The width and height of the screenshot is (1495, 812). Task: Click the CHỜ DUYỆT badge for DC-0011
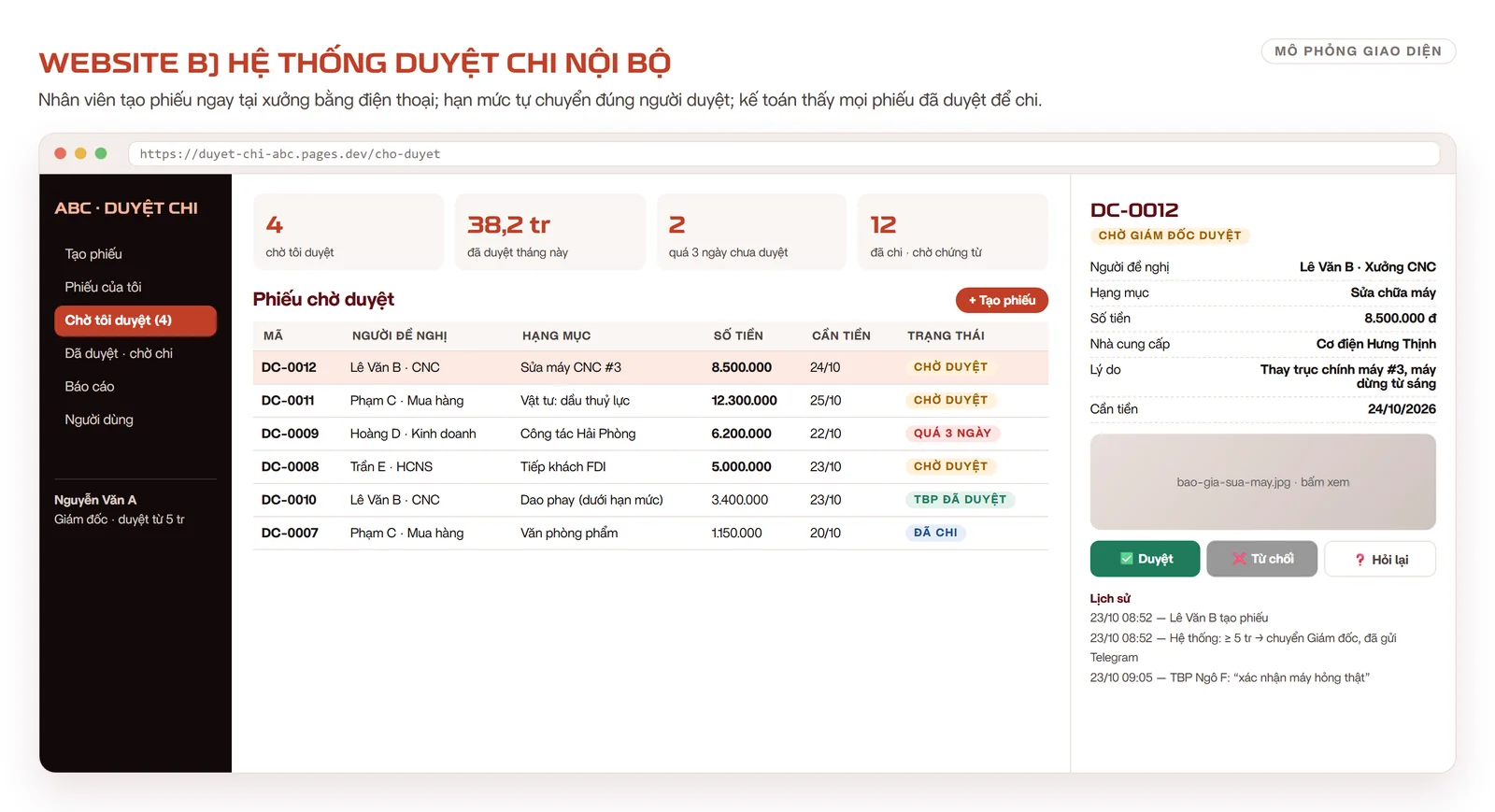tap(950, 400)
